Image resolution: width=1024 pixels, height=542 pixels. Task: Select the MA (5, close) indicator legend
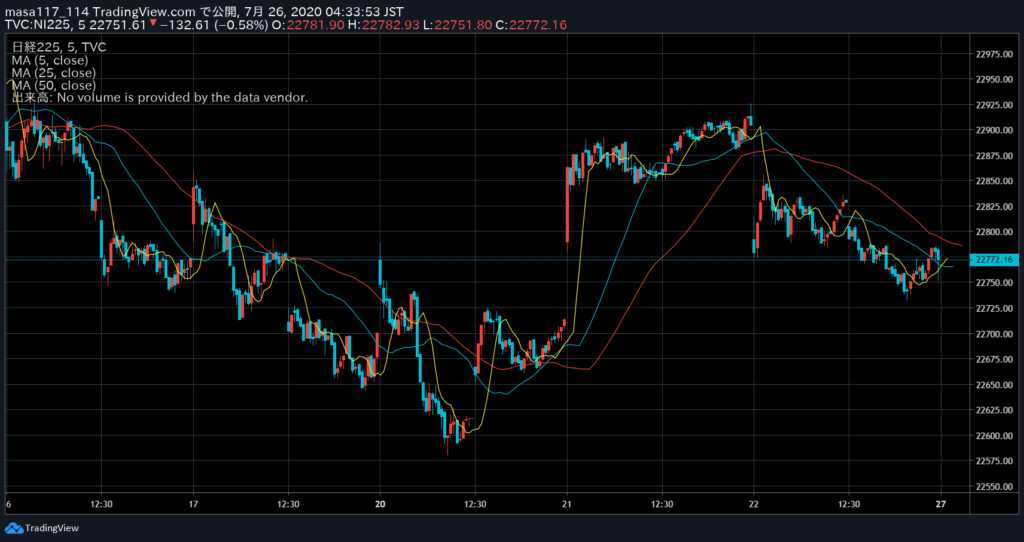(50, 60)
